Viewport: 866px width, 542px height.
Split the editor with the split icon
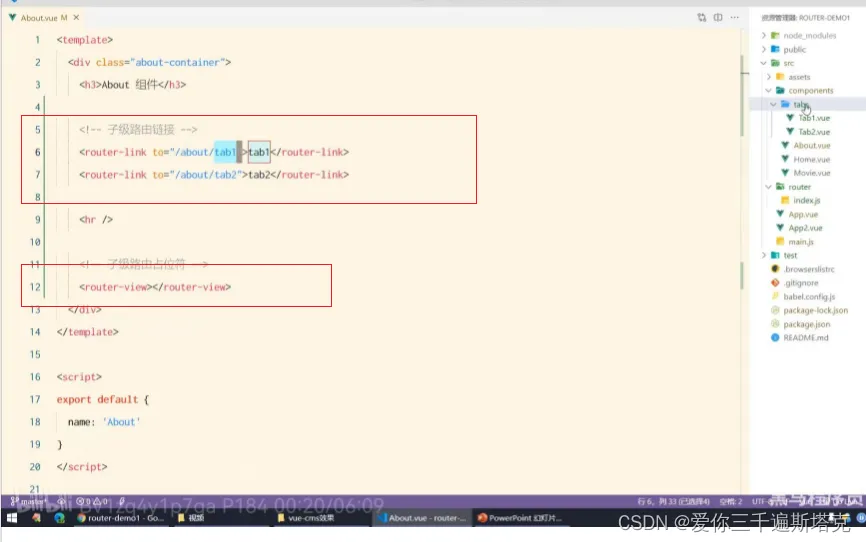coord(718,17)
